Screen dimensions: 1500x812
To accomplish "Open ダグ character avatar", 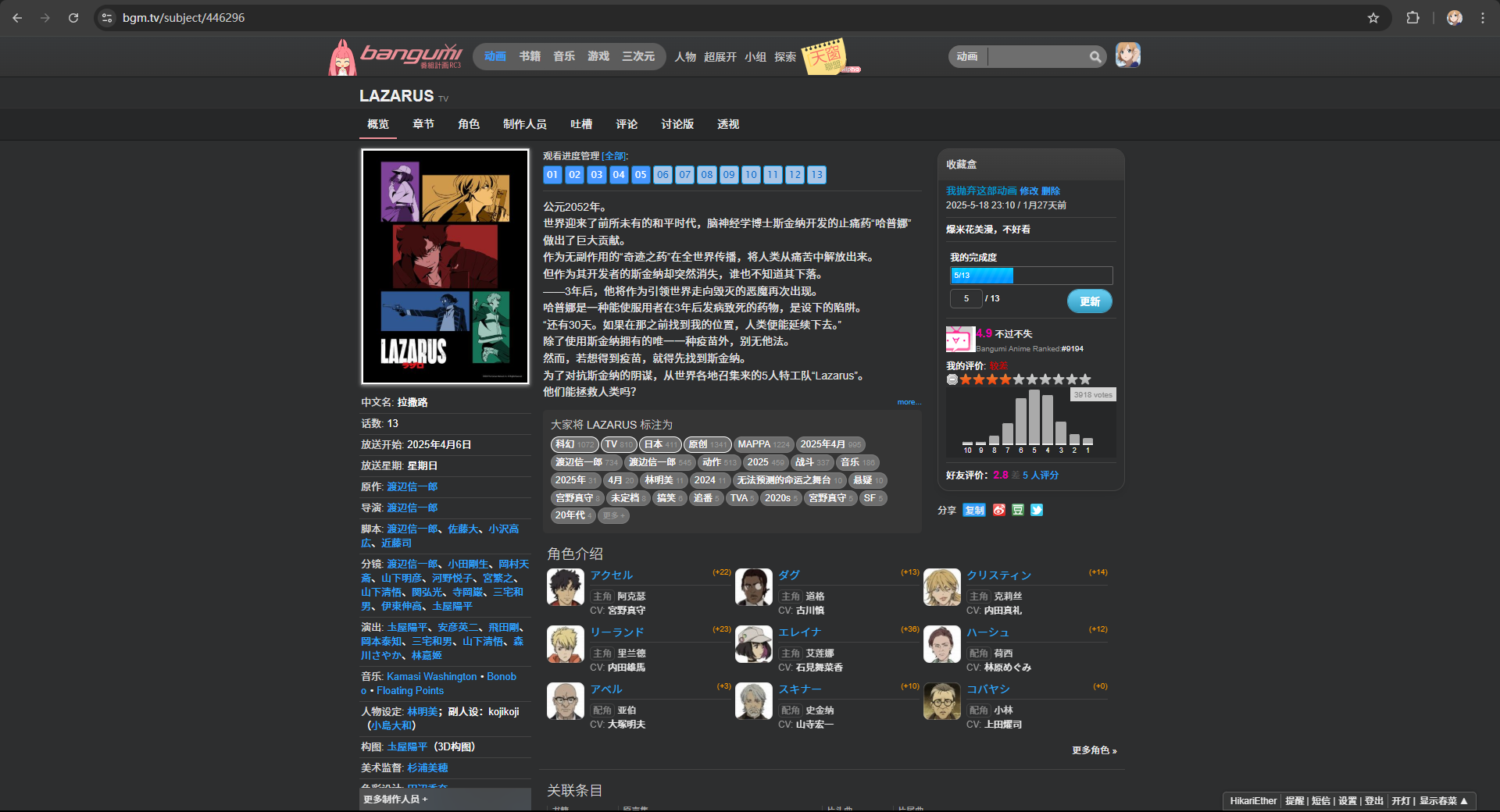I will pyautogui.click(x=753, y=587).
